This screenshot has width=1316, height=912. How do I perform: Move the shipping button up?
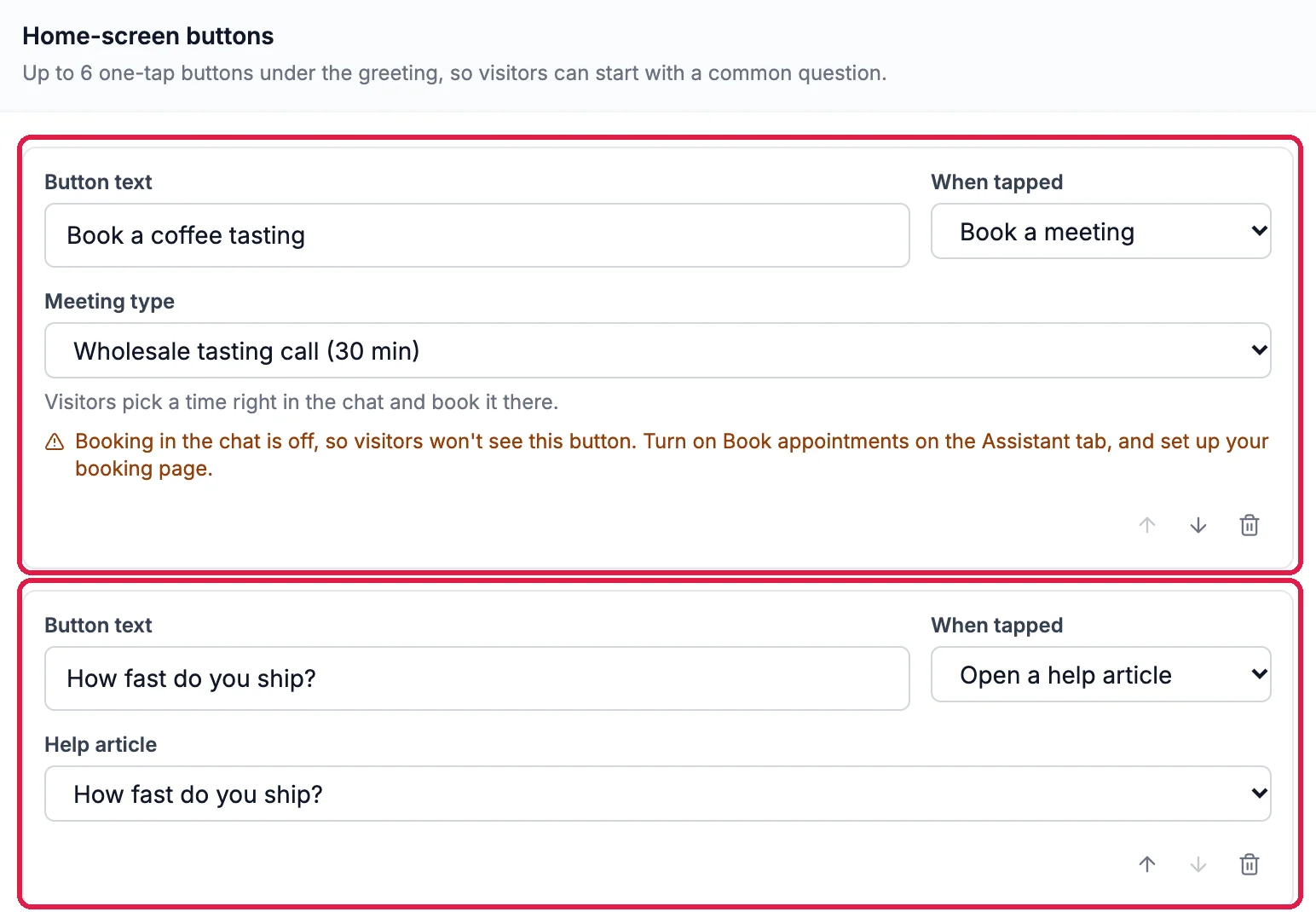[x=1147, y=864]
